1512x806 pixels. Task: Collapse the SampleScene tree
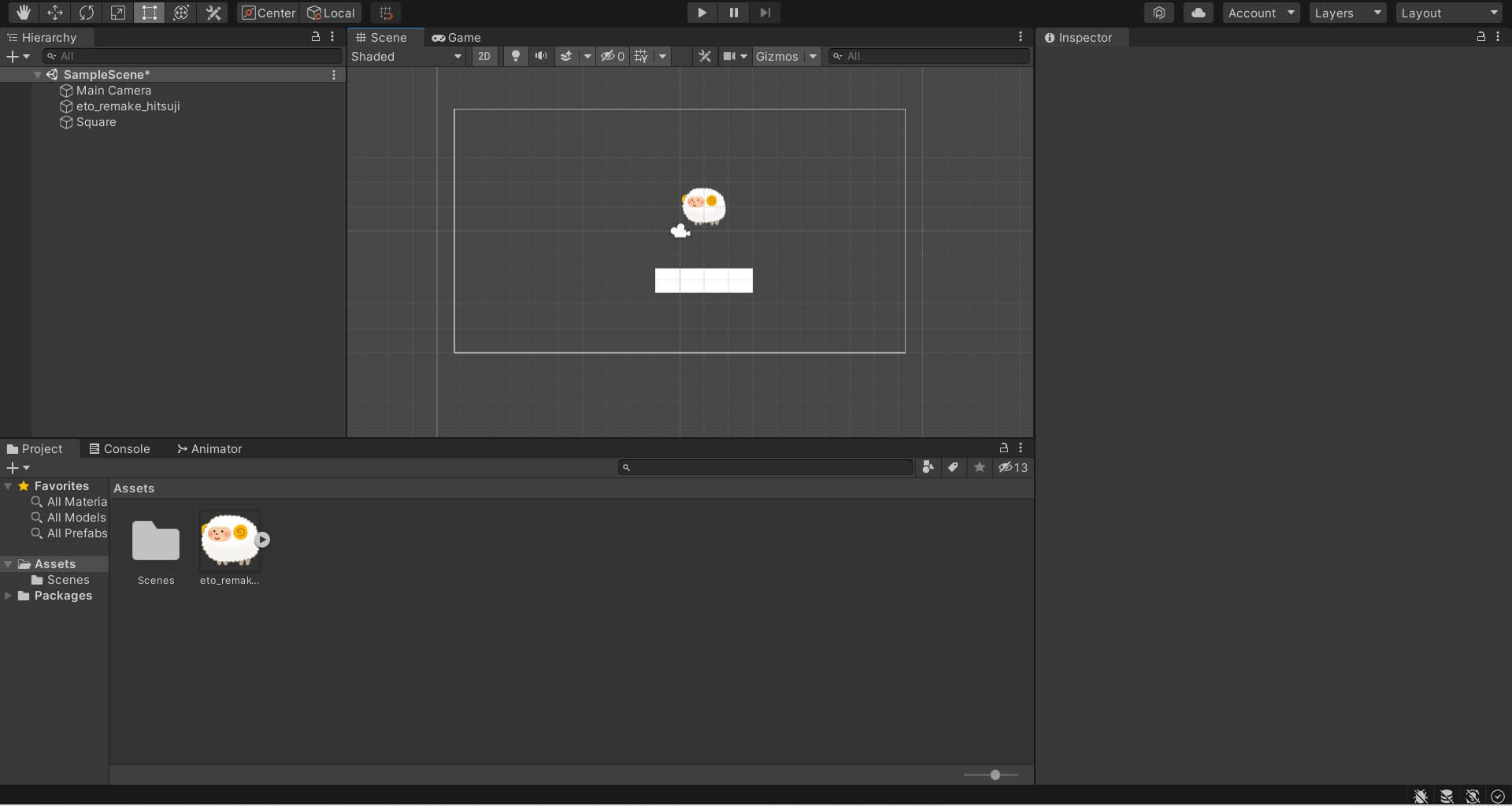coord(37,75)
